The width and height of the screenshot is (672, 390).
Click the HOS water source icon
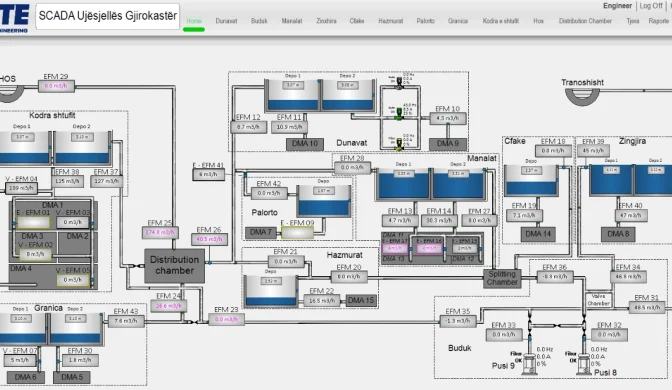[11, 94]
